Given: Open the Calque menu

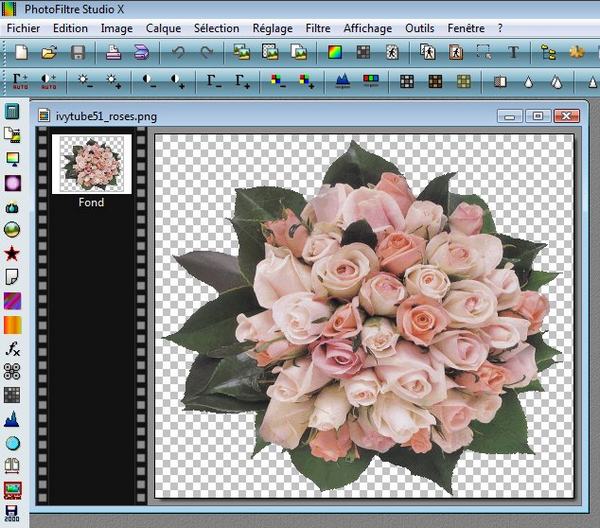Looking at the screenshot, I should (x=163, y=28).
